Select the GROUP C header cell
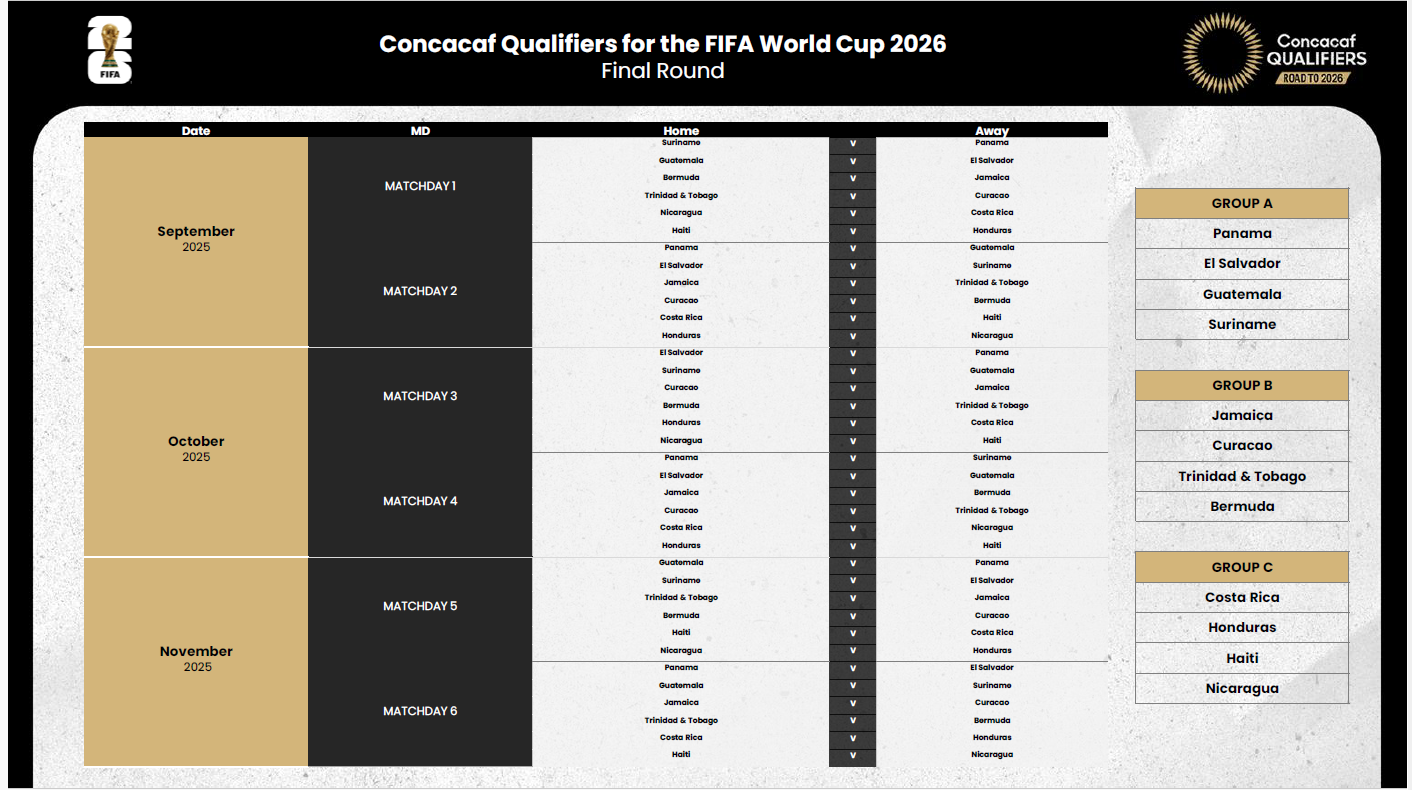Image resolution: width=1412 pixels, height=790 pixels. (1242, 567)
